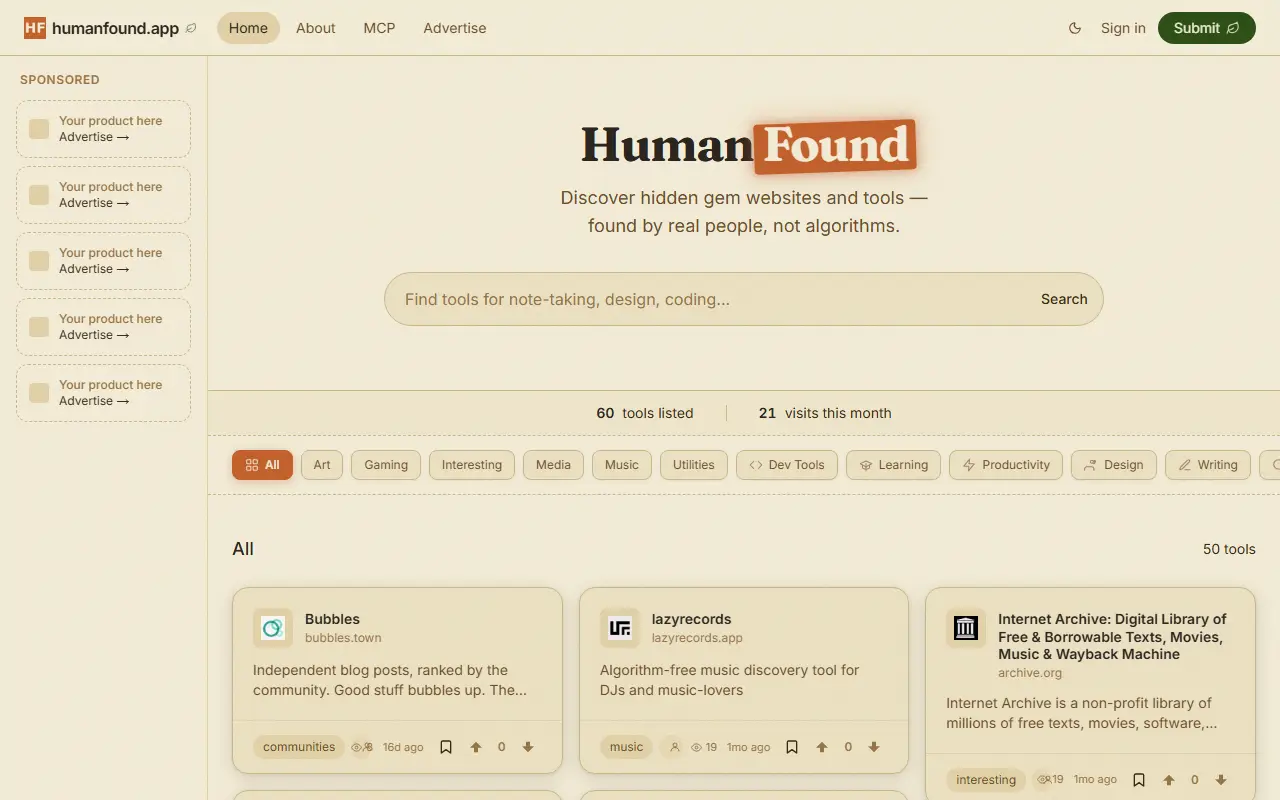This screenshot has width=1280, height=800.
Task: Downvote the Internet Archive tool
Action: pyautogui.click(x=1220, y=780)
